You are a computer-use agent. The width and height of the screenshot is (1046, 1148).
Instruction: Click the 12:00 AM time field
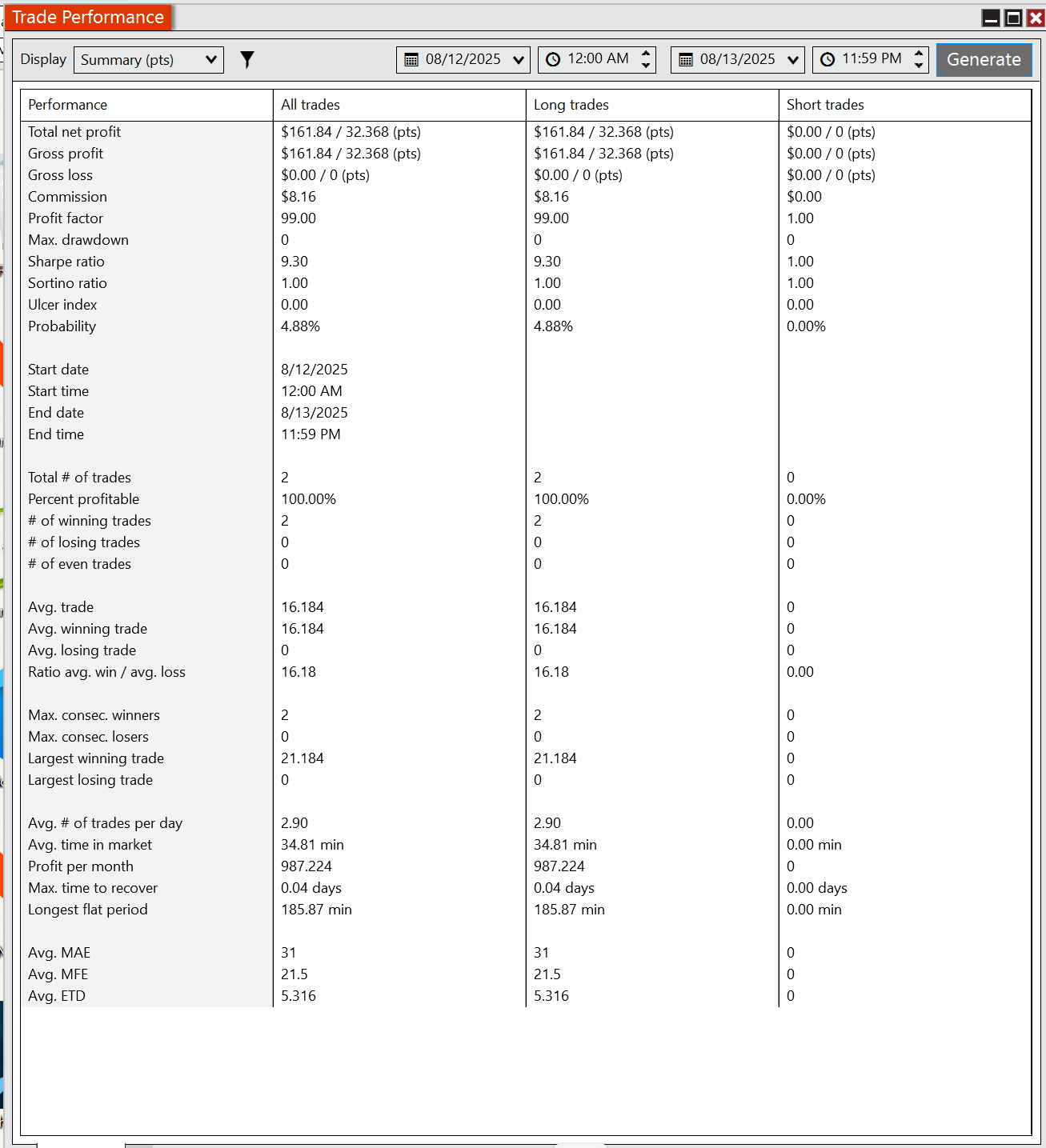click(x=597, y=60)
